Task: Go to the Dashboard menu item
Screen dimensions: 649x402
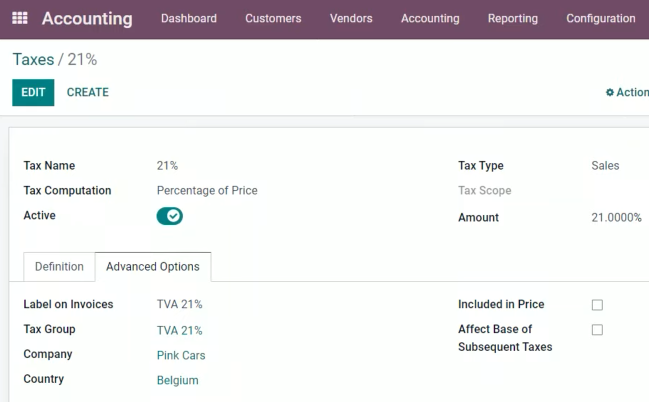Action: (x=189, y=18)
